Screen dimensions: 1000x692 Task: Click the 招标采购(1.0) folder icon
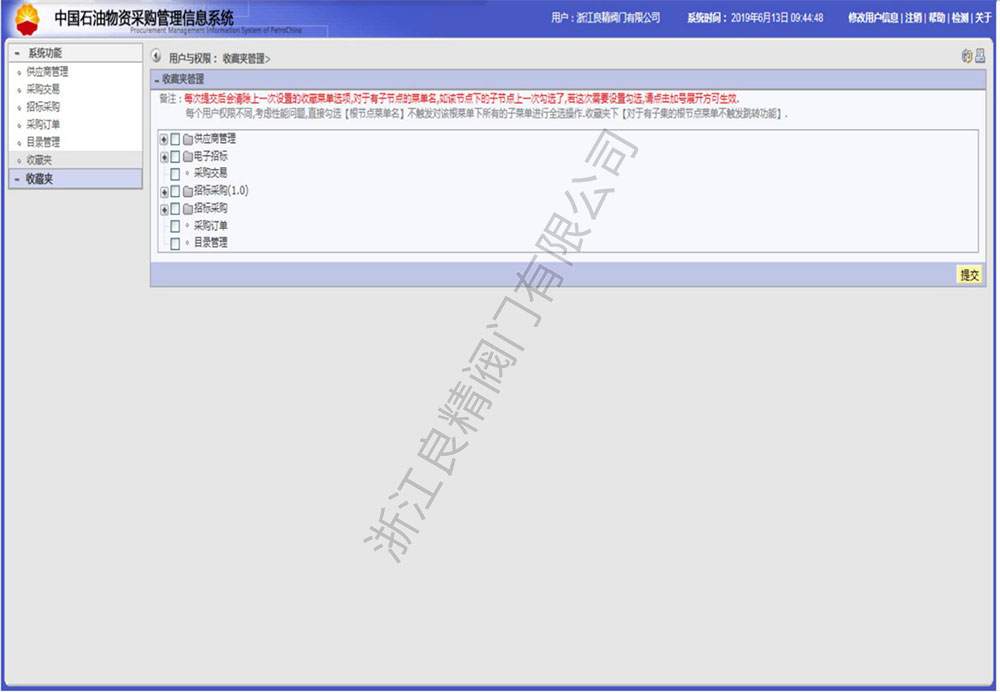187,191
